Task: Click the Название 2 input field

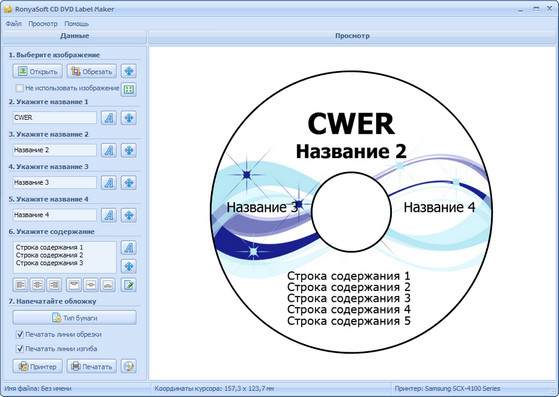Action: click(55, 150)
